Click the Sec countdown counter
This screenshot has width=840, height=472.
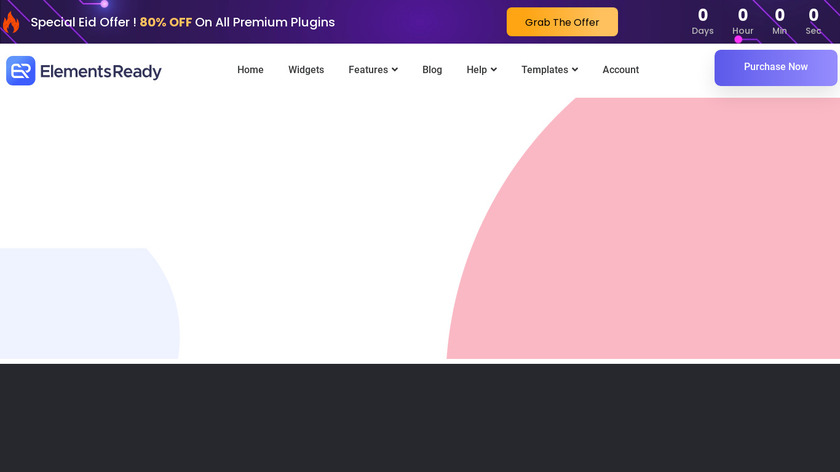click(814, 21)
